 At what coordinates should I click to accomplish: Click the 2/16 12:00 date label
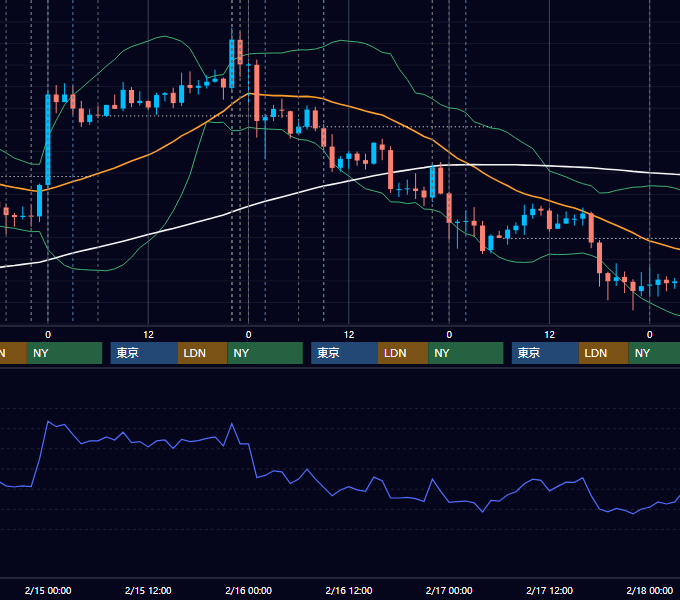tap(349, 590)
